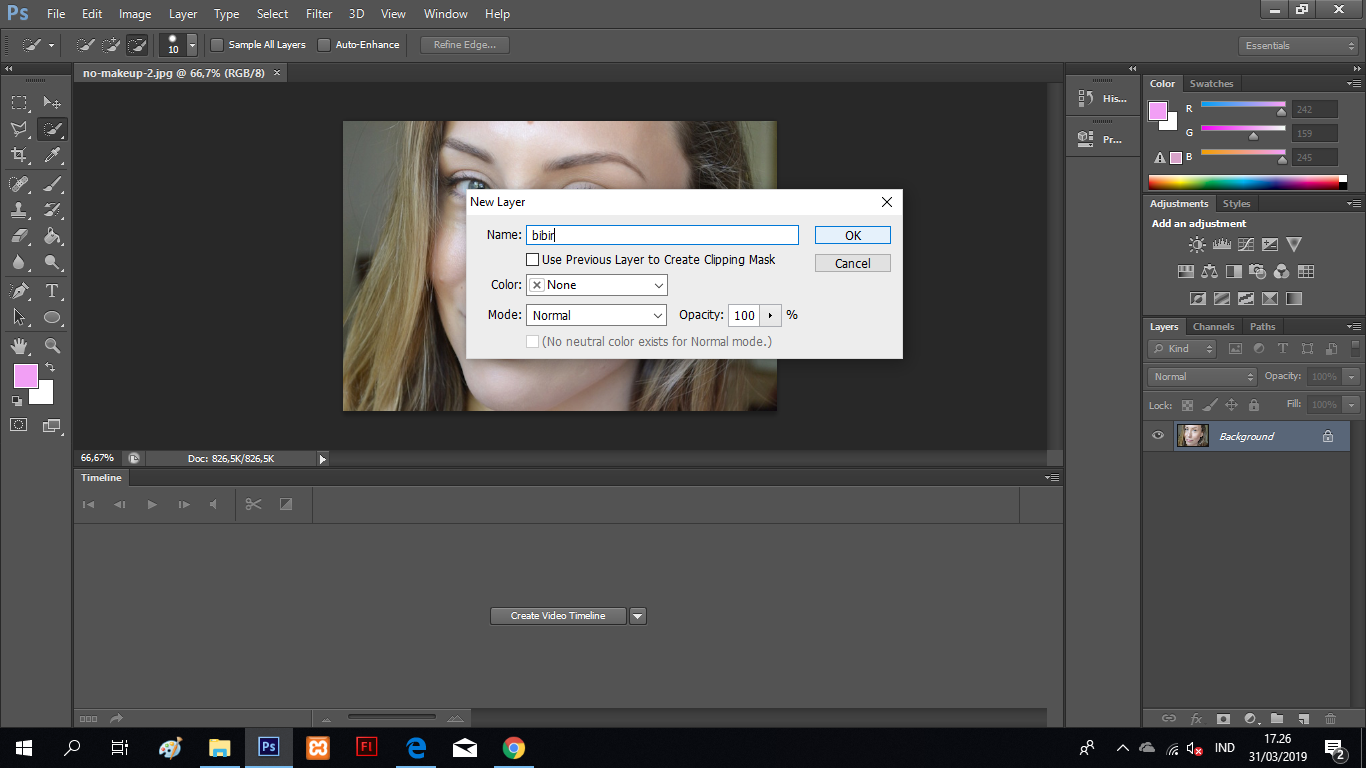Image resolution: width=1366 pixels, height=768 pixels.
Task: Select the Spot Healing Brush tool
Action: tap(19, 183)
